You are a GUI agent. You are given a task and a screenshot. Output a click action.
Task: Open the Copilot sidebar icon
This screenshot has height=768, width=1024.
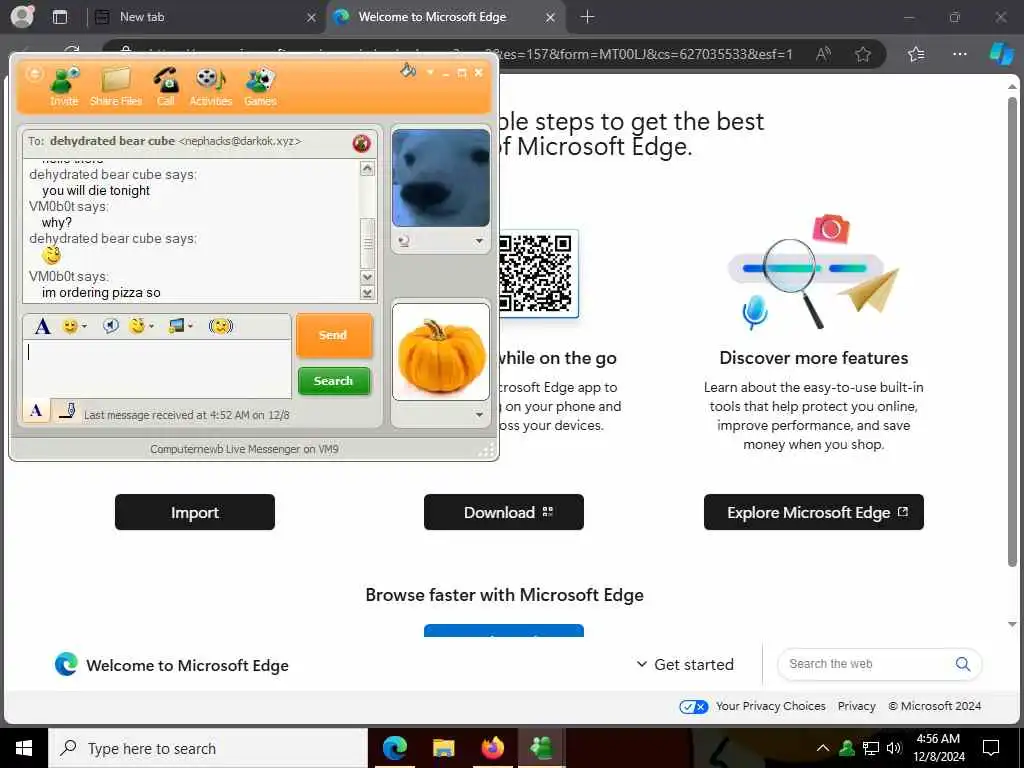click(1001, 54)
